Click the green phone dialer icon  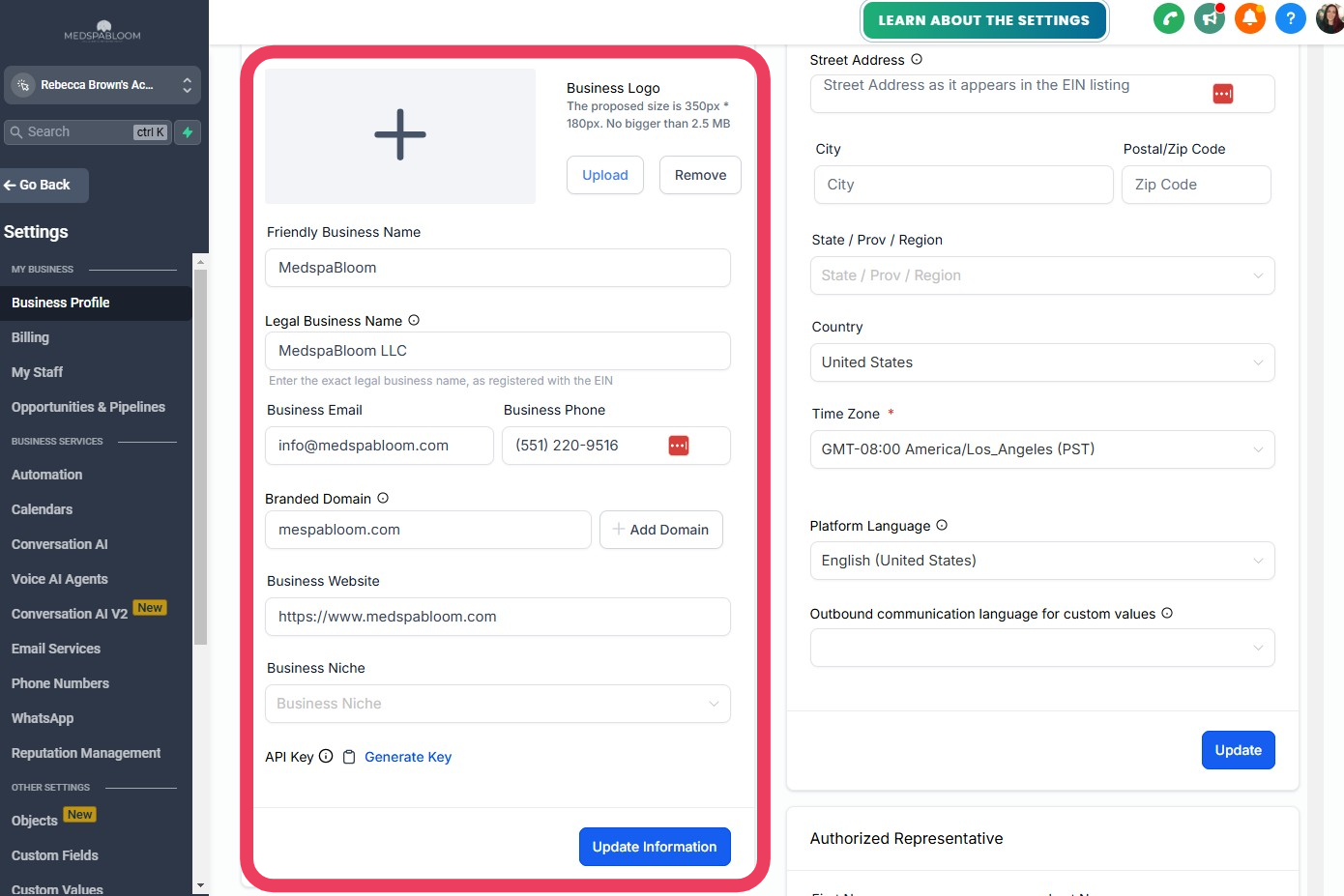1169,18
